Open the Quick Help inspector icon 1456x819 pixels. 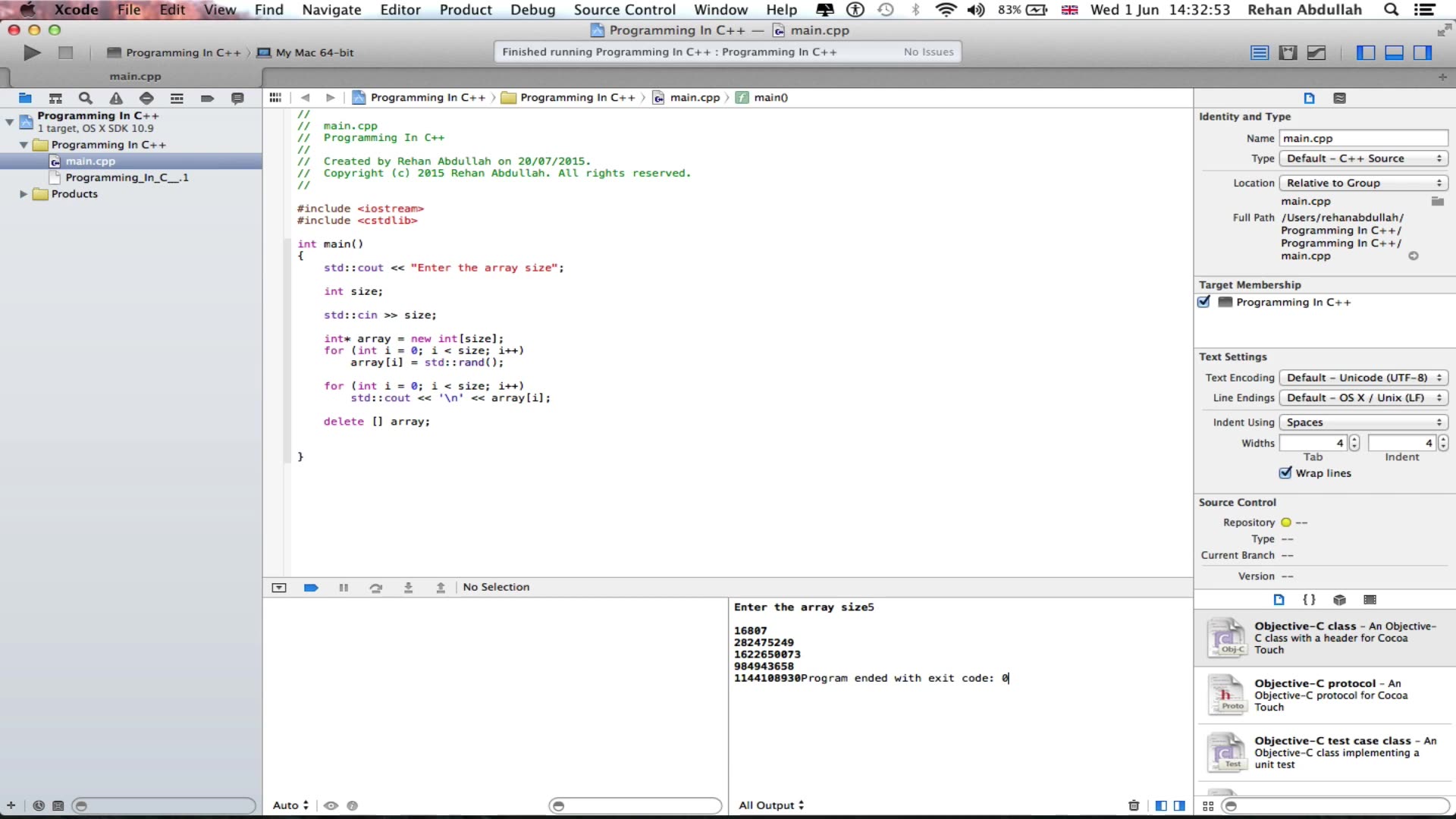(1340, 98)
